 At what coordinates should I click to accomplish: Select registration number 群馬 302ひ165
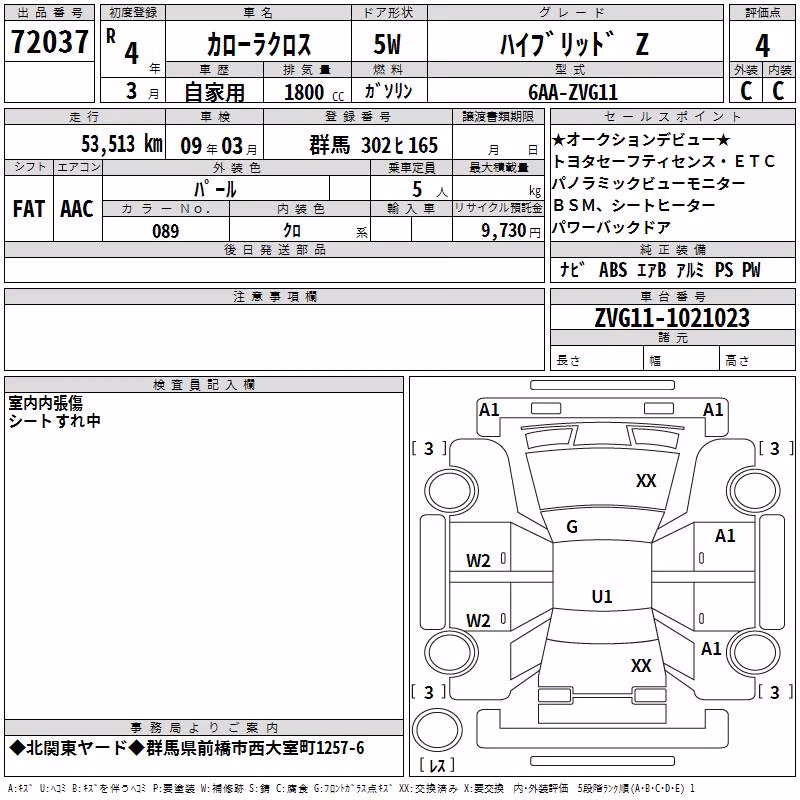(x=373, y=145)
